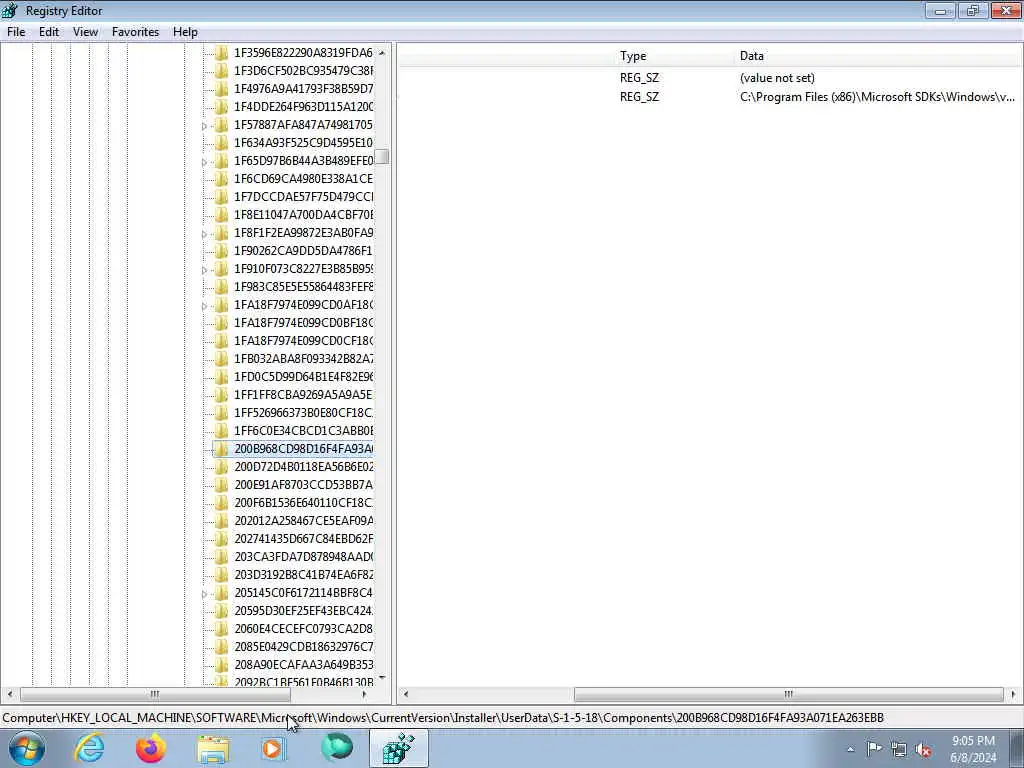Click folder icon of 1F3596E822290A8319FDA6
This screenshot has height=768, width=1024.
[x=221, y=53]
